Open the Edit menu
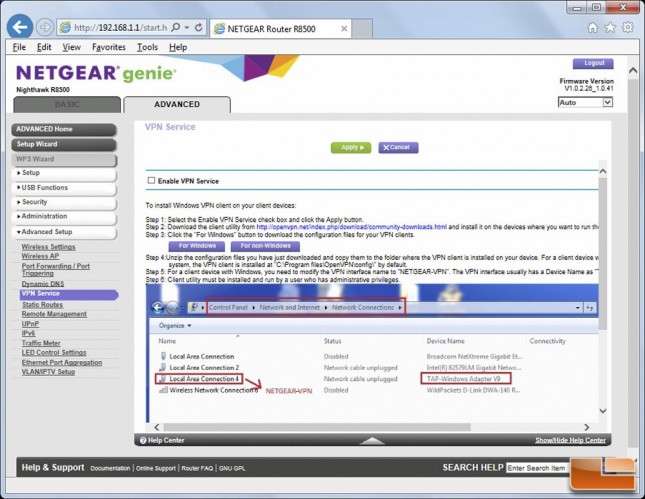The width and height of the screenshot is (645, 499). click(44, 47)
